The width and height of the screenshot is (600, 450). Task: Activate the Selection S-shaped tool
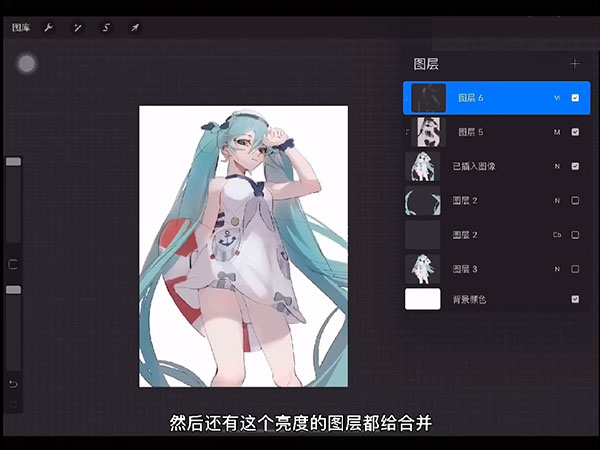106,28
